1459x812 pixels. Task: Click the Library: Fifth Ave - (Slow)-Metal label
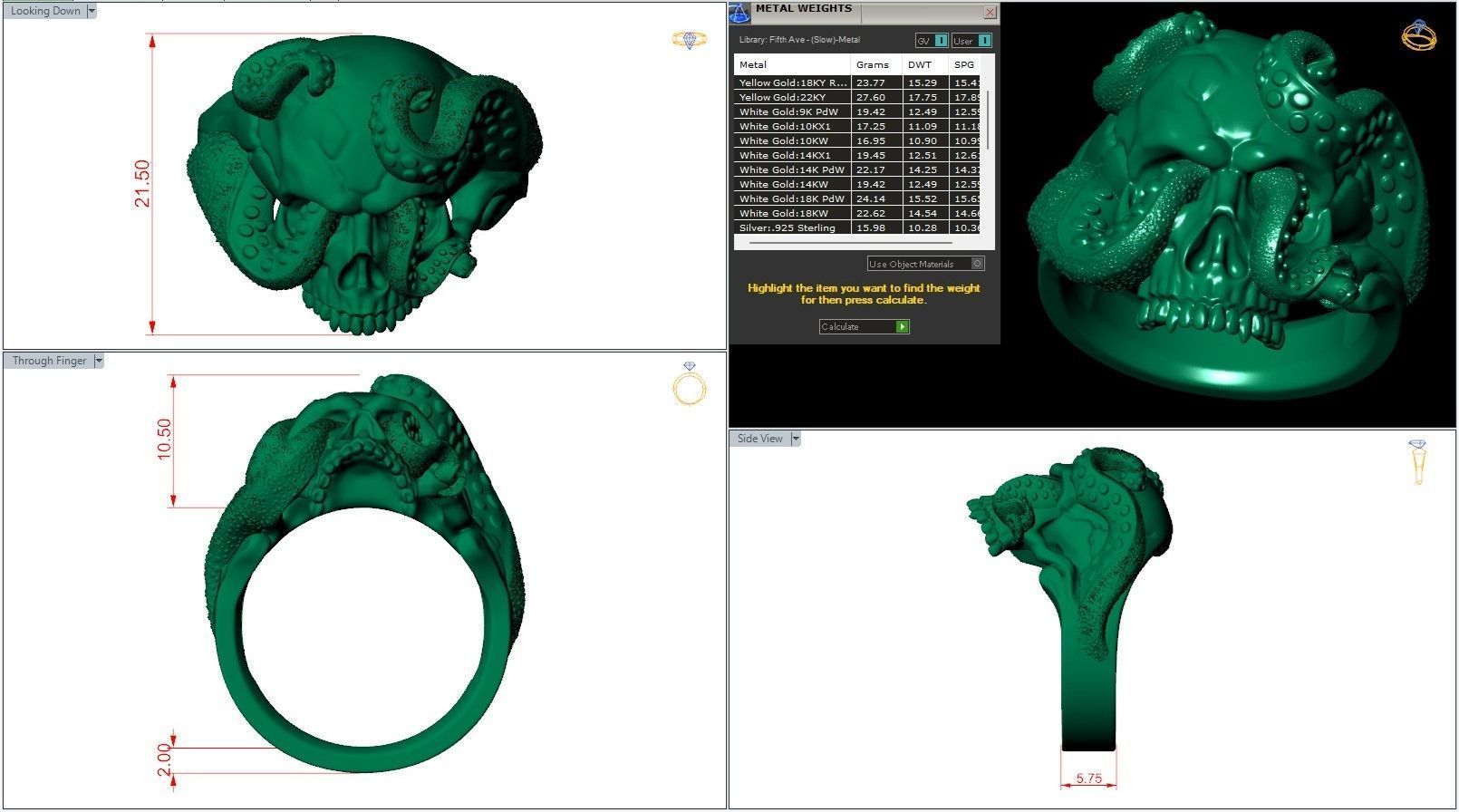click(799, 40)
